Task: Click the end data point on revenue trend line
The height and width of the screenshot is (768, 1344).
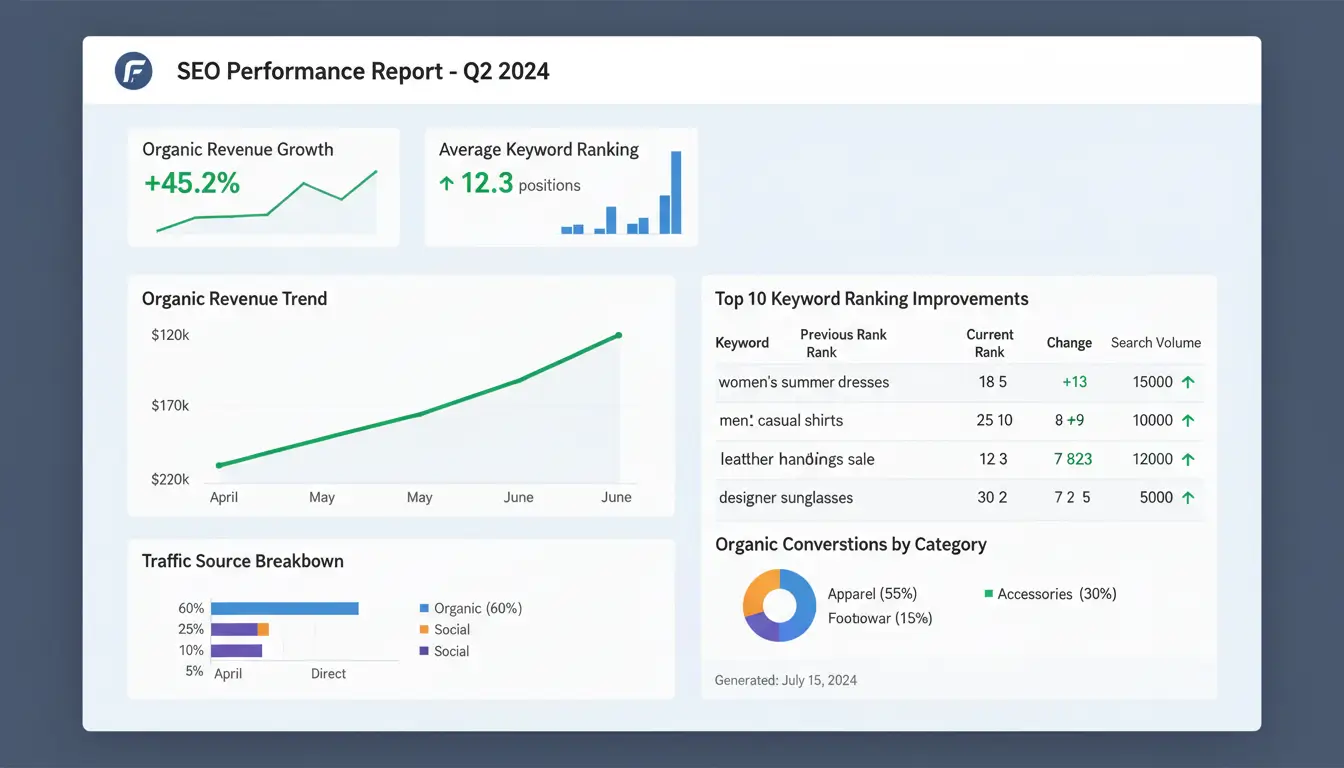Action: [x=619, y=335]
